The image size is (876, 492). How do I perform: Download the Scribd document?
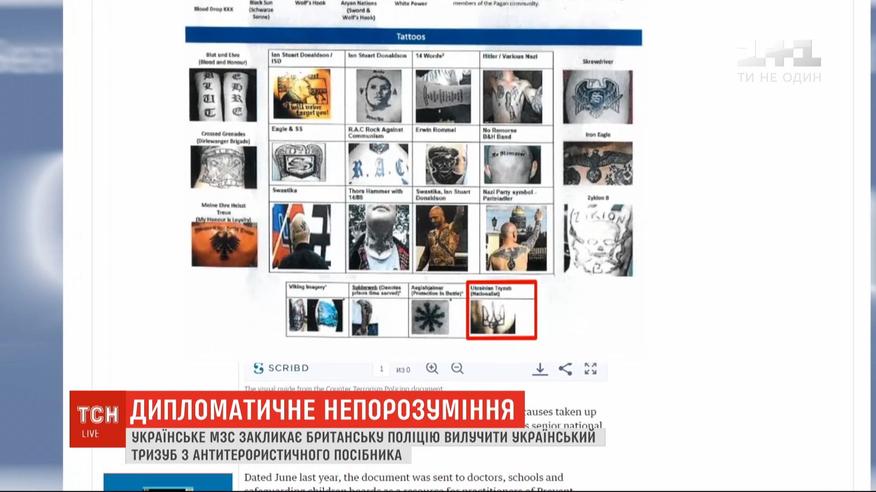[539, 369]
